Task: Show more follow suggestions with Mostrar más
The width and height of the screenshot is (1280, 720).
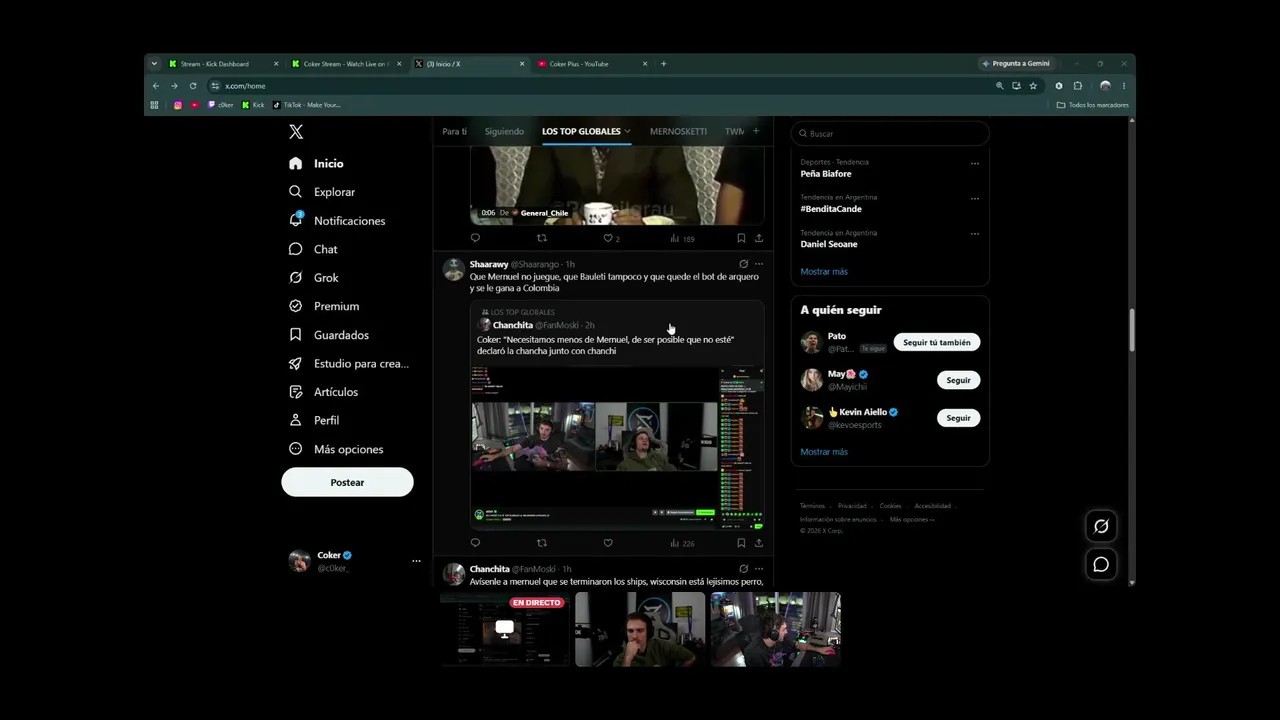Action: (x=824, y=452)
